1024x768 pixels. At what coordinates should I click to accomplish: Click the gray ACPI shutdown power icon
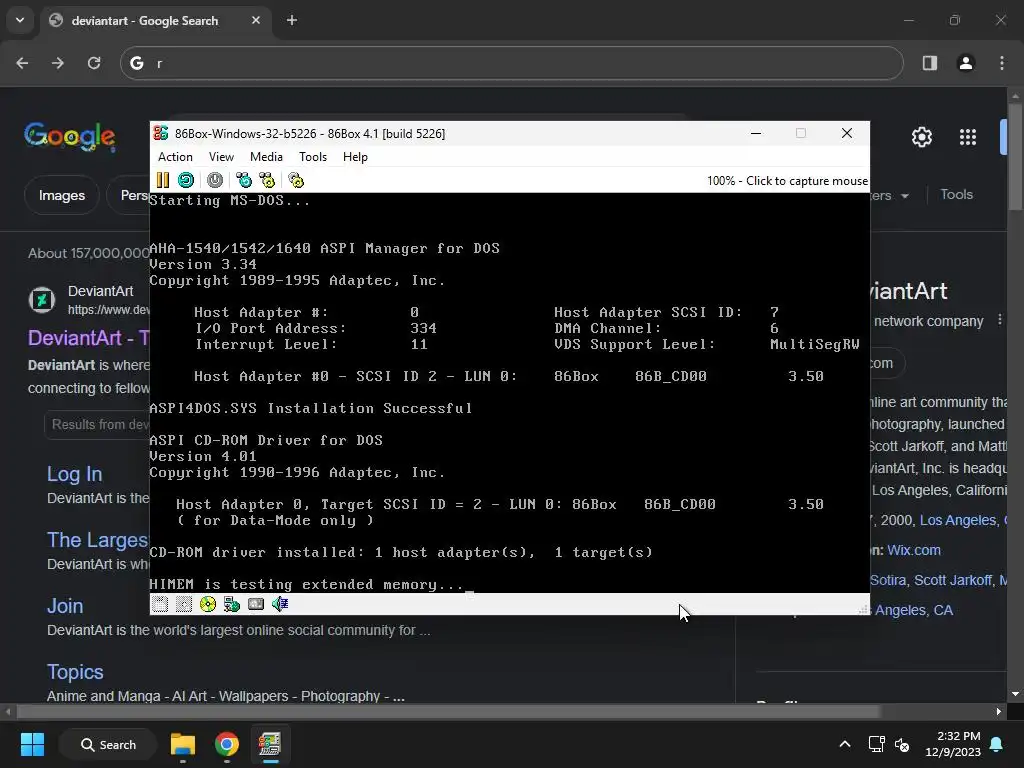[x=215, y=180]
